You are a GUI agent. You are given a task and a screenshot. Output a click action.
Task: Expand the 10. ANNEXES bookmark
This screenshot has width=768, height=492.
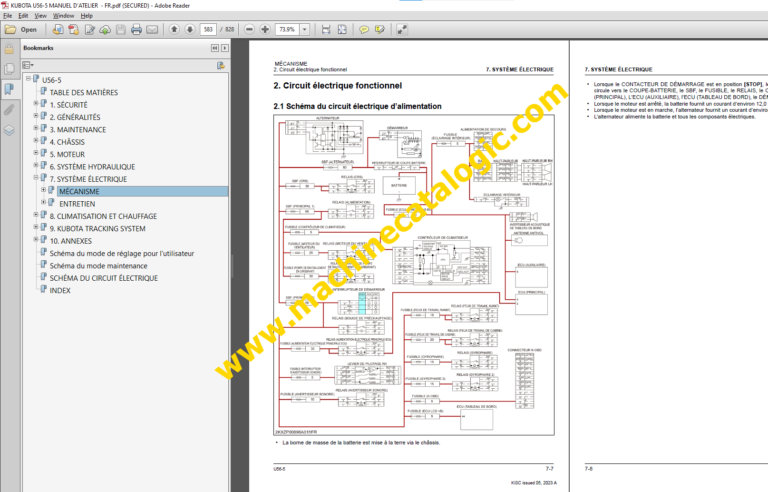[x=36, y=239]
